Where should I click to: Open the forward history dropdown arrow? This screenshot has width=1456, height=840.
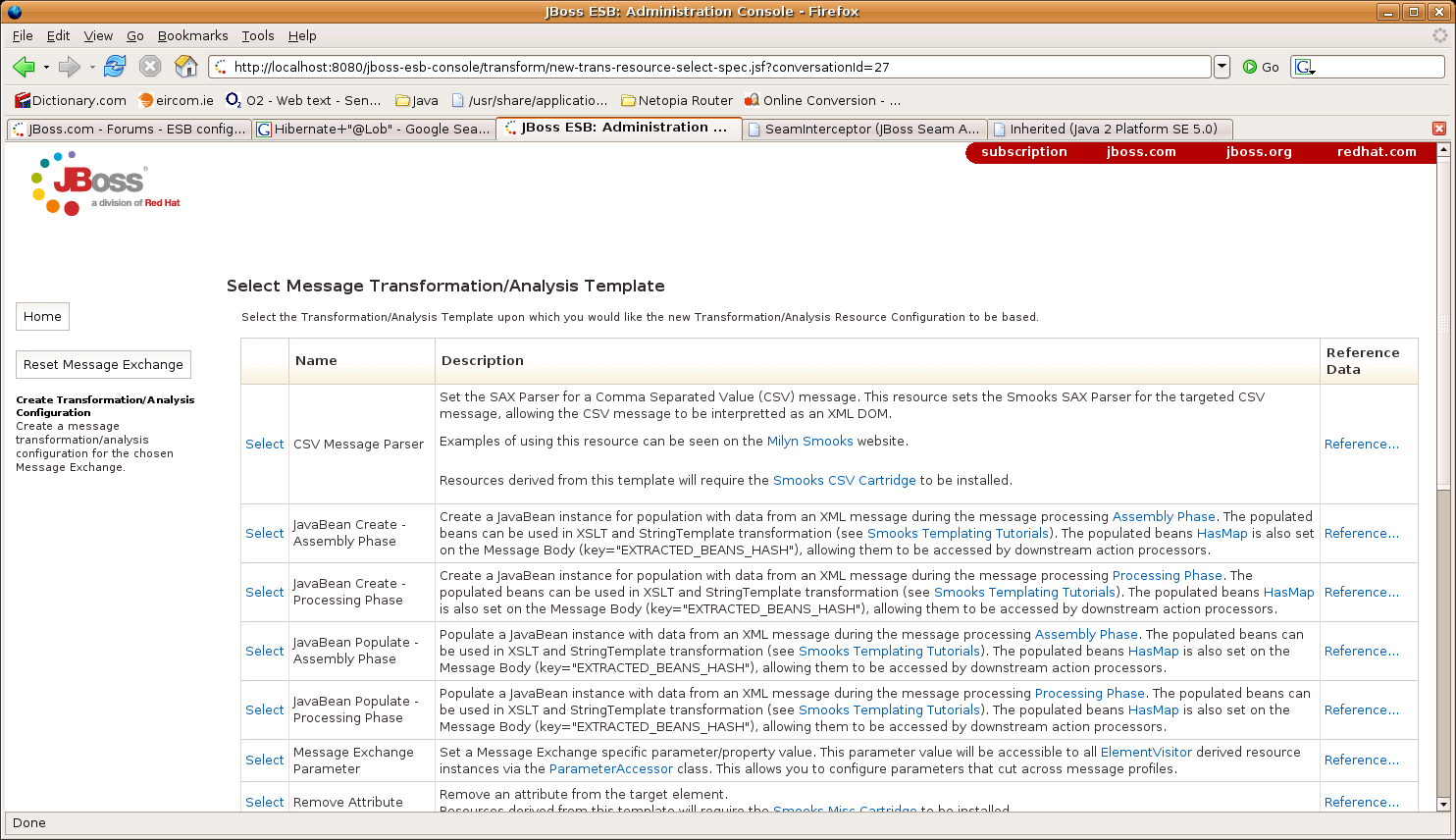pyautogui.click(x=92, y=67)
